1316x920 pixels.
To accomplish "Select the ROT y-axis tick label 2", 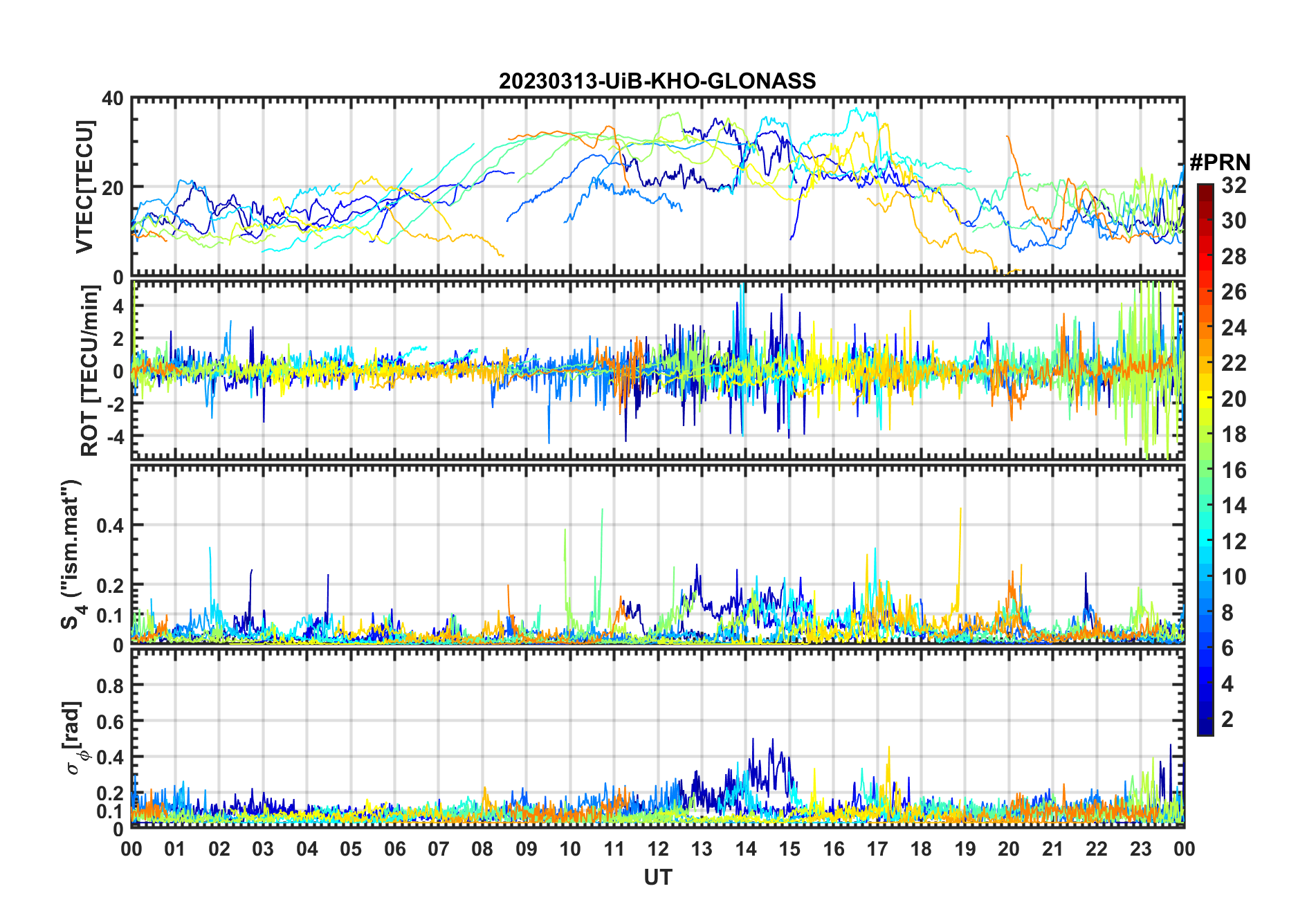I will click(x=118, y=338).
